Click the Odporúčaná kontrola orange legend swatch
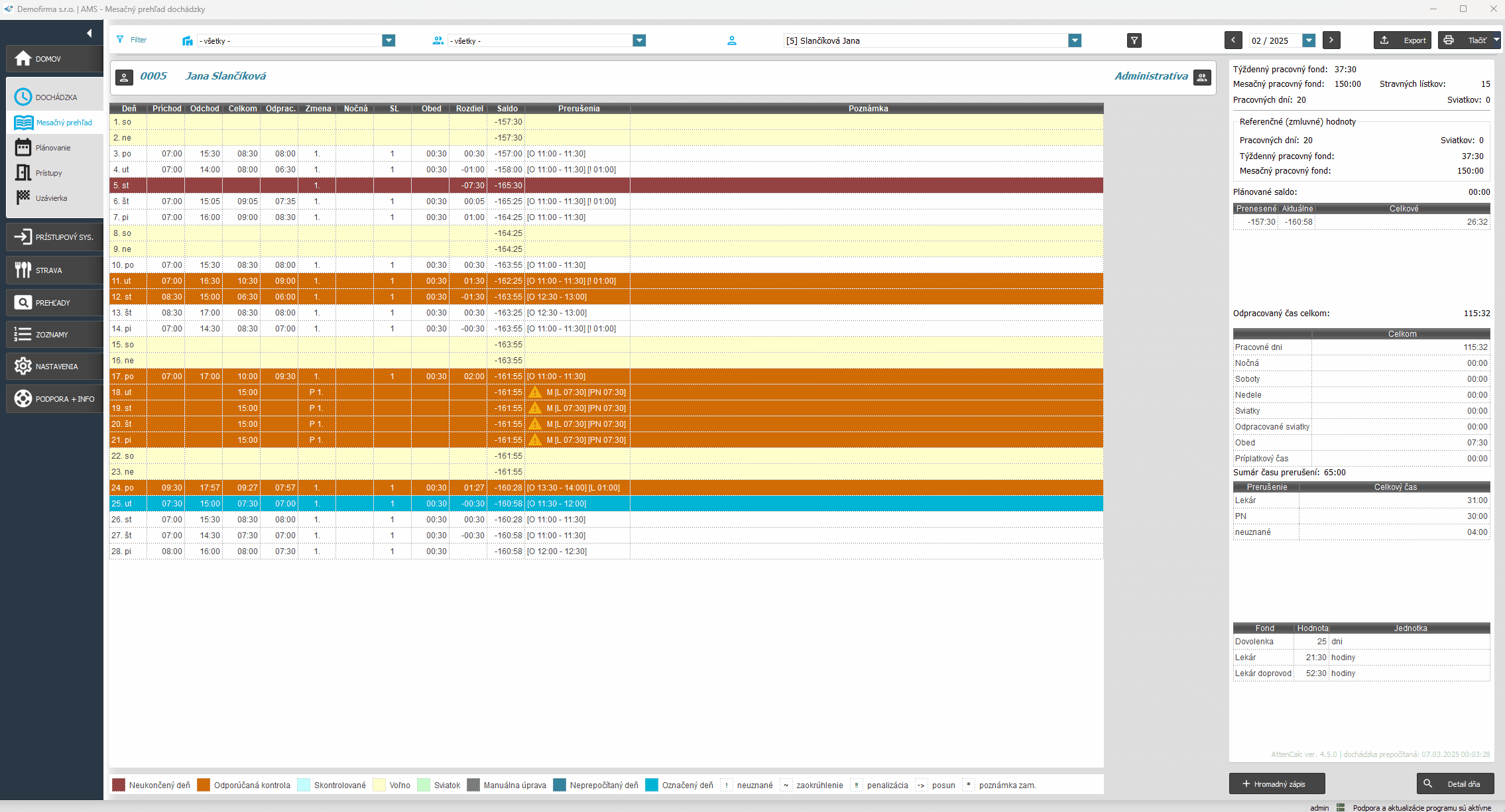 tap(204, 785)
